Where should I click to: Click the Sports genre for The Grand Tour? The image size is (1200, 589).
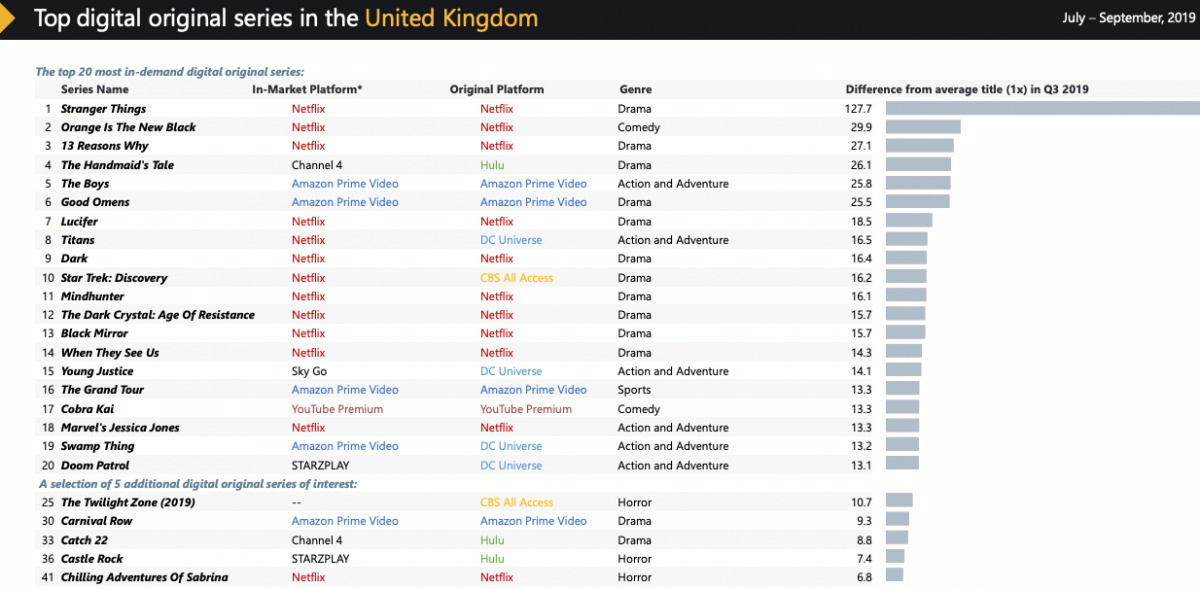pyautogui.click(x=634, y=390)
